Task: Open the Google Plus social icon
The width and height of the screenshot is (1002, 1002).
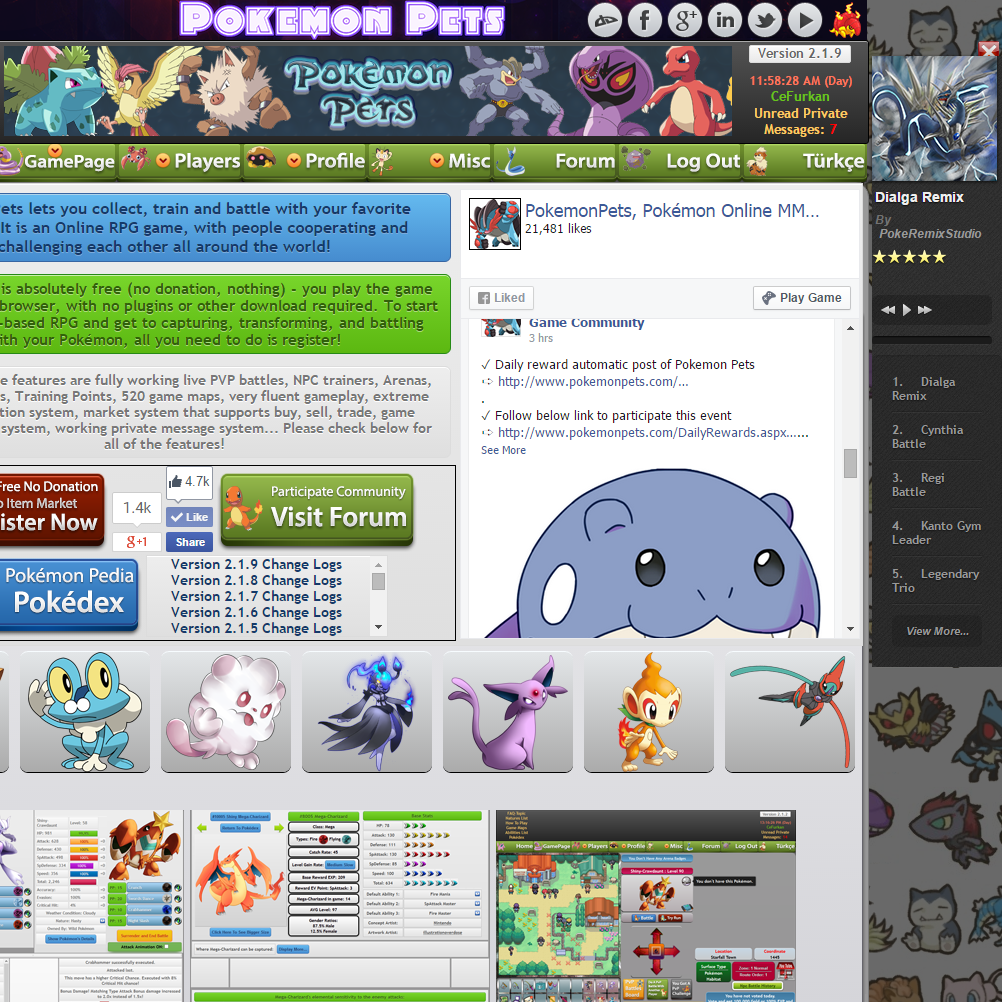Action: click(x=685, y=20)
